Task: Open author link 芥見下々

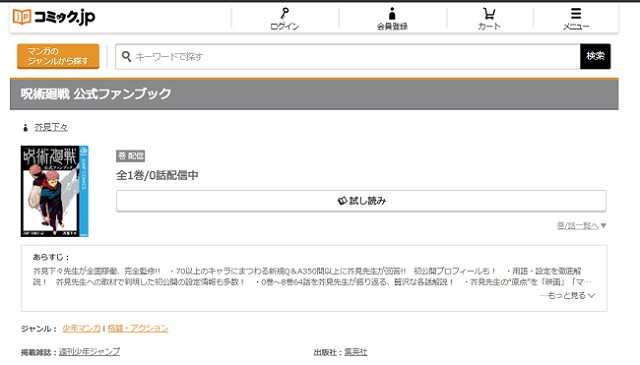Action: [x=51, y=127]
